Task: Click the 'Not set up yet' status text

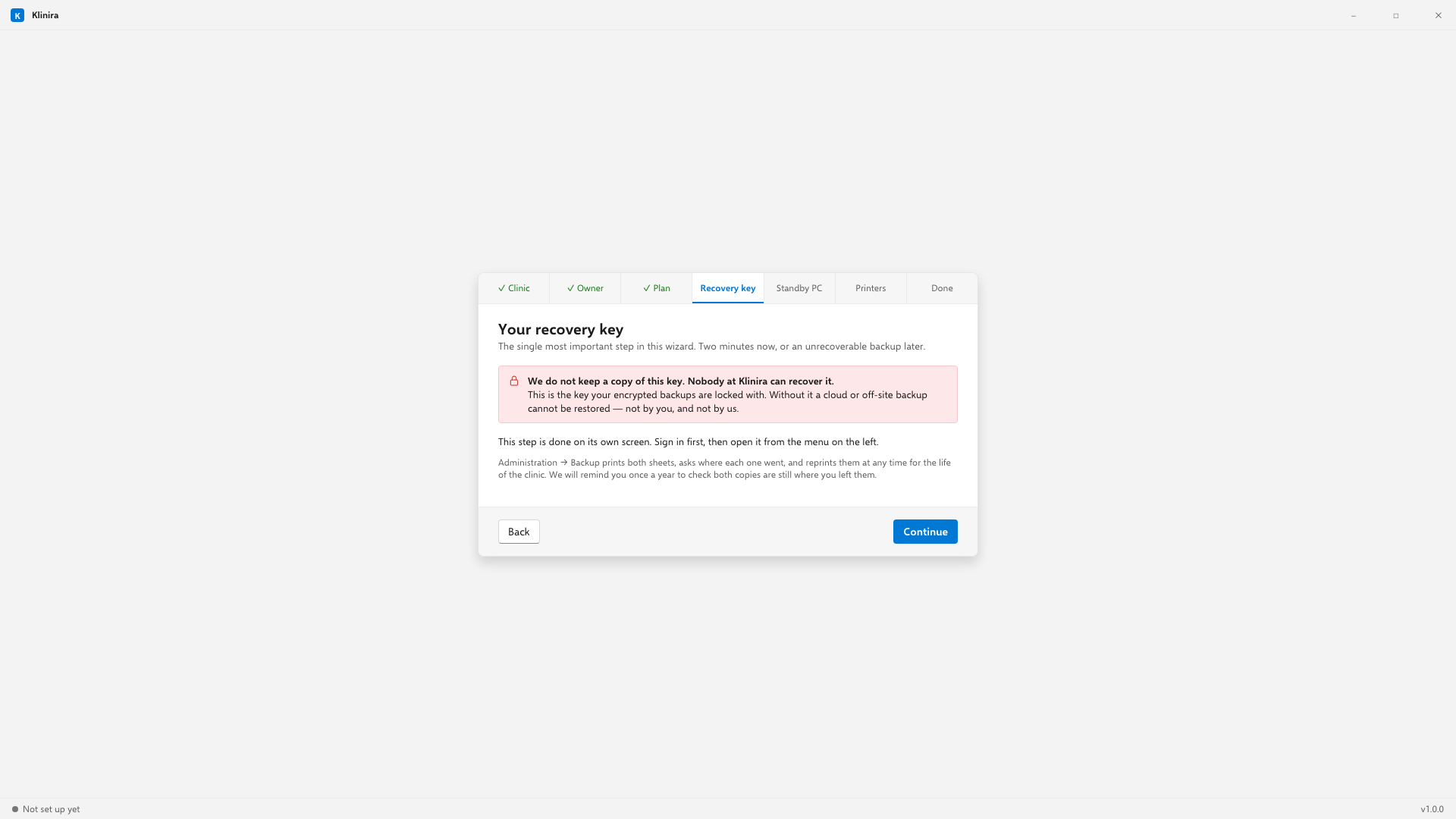Action: [x=51, y=809]
